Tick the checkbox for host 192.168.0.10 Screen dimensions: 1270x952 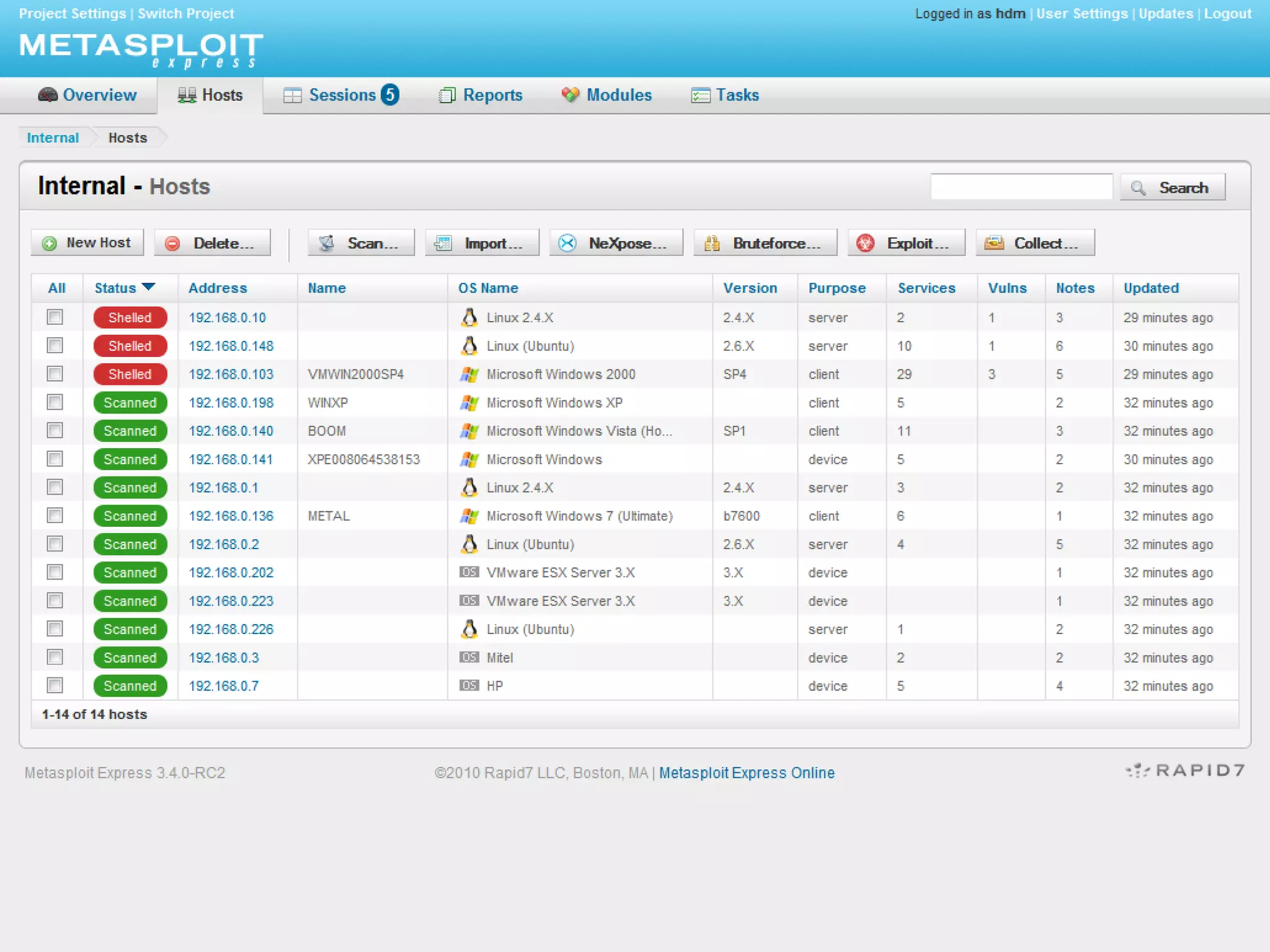click(x=55, y=317)
